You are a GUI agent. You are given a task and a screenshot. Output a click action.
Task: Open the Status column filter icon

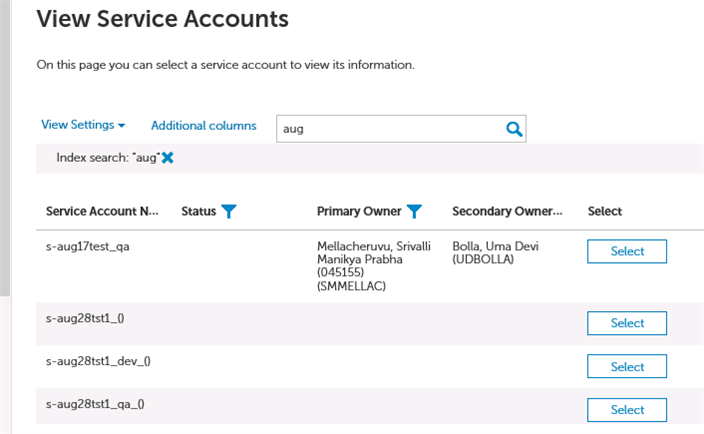click(229, 211)
